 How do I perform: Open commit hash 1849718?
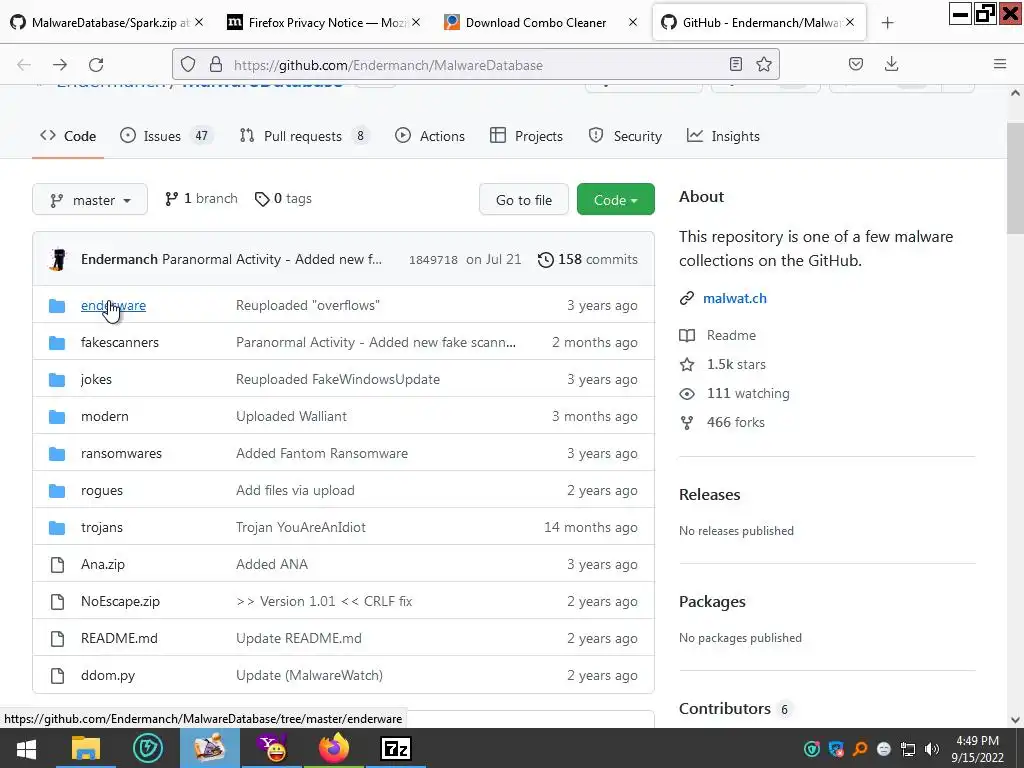coord(433,260)
